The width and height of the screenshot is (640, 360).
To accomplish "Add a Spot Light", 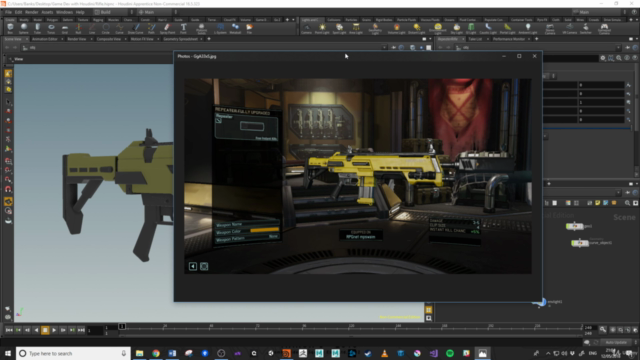I will [339, 29].
